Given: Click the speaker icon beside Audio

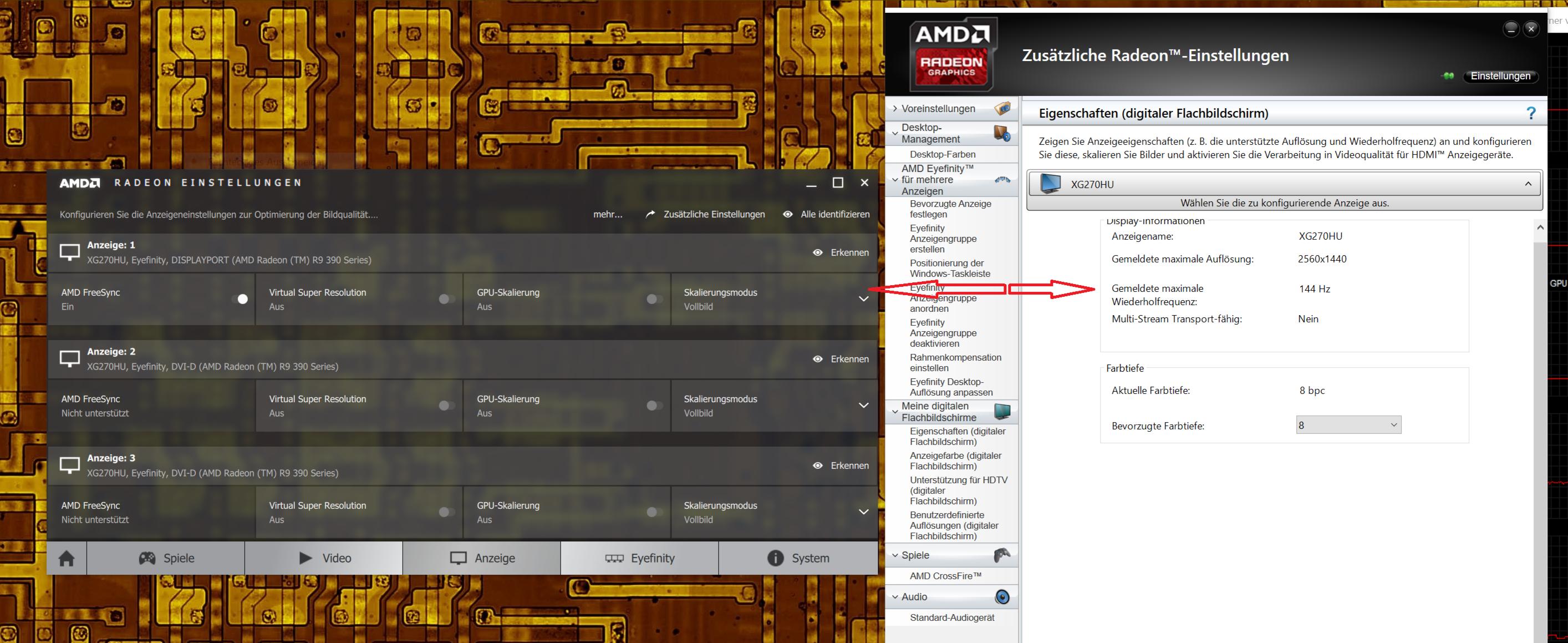Looking at the screenshot, I should tap(1001, 597).
